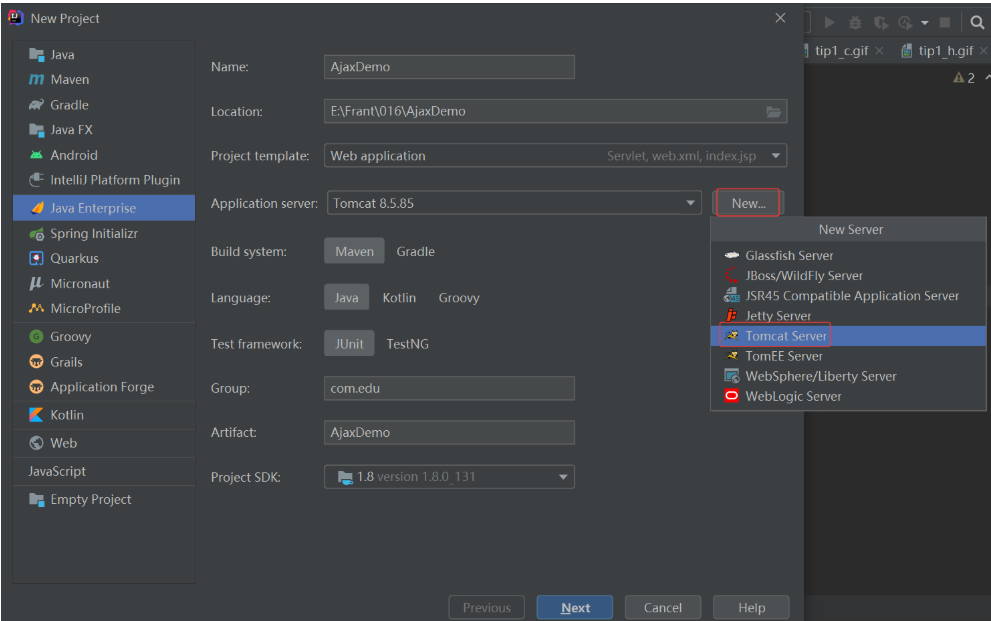Pick WebSphere/Liberty Server entry
Image resolution: width=991 pixels, height=621 pixels.
click(x=848, y=377)
